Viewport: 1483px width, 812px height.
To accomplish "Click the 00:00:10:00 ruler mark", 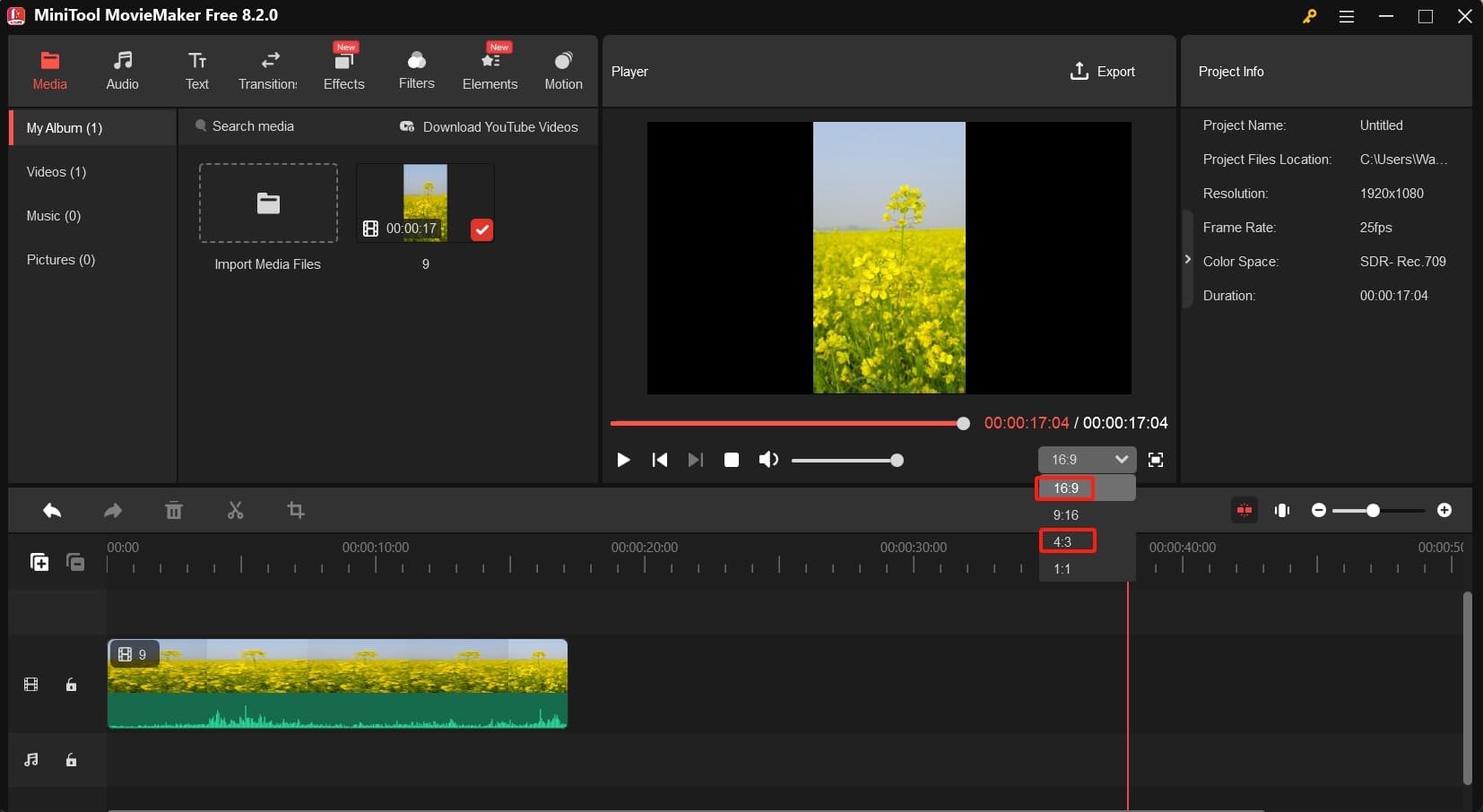I will [x=376, y=548].
